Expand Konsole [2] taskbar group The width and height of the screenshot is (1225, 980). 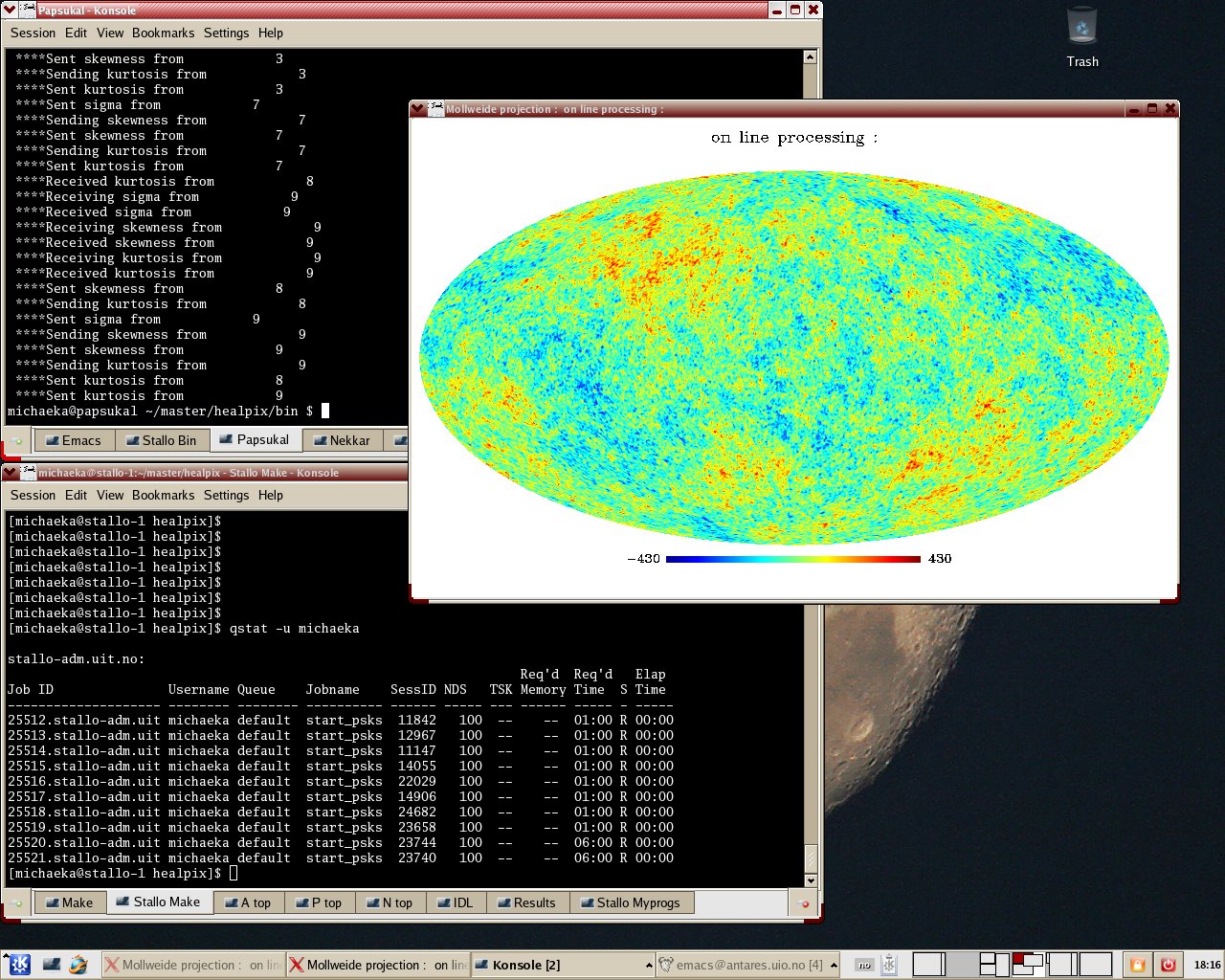coord(564,965)
